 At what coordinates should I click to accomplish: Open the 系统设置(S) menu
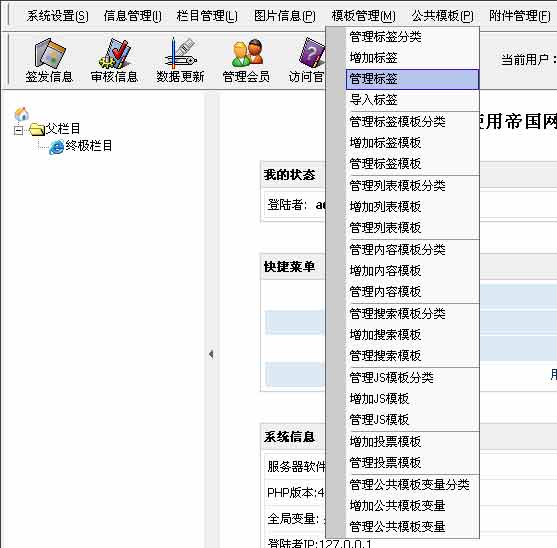(58, 16)
